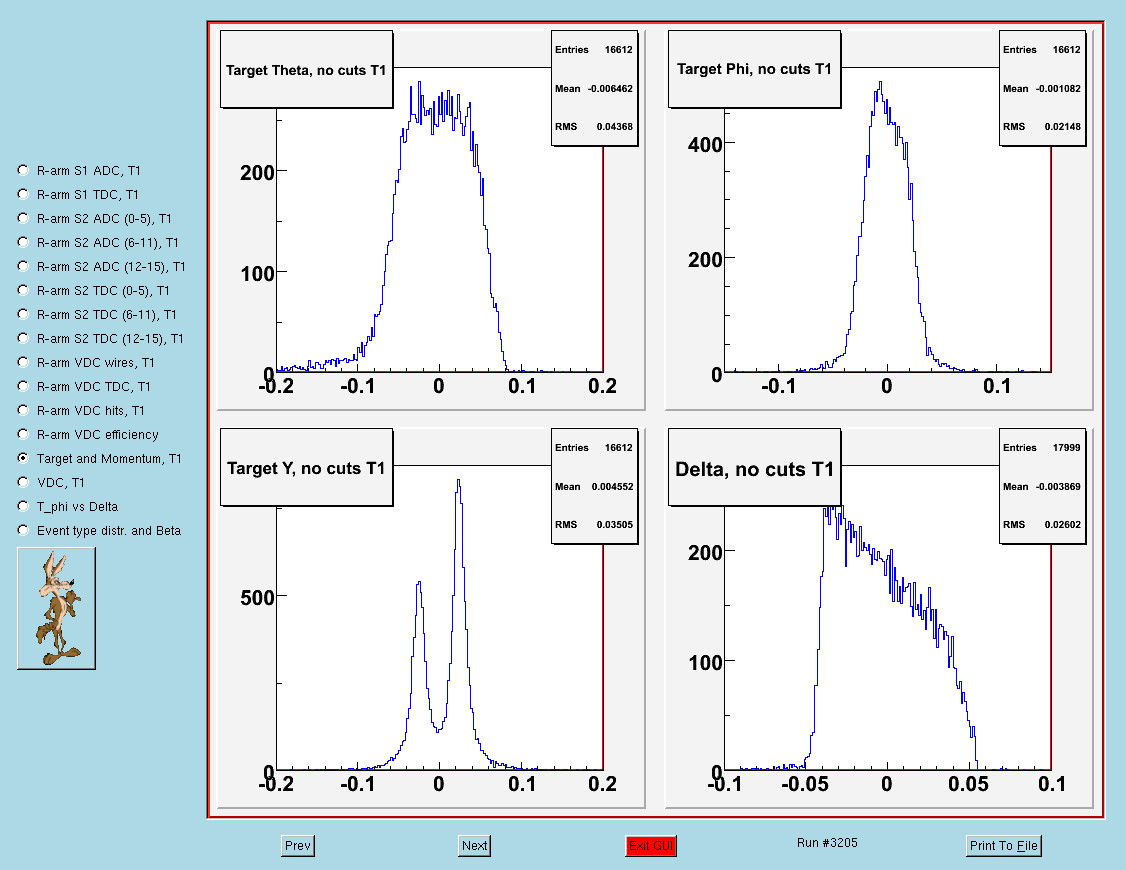The height and width of the screenshot is (870, 1126).
Task: Go to previous page with Prev
Action: click(298, 846)
